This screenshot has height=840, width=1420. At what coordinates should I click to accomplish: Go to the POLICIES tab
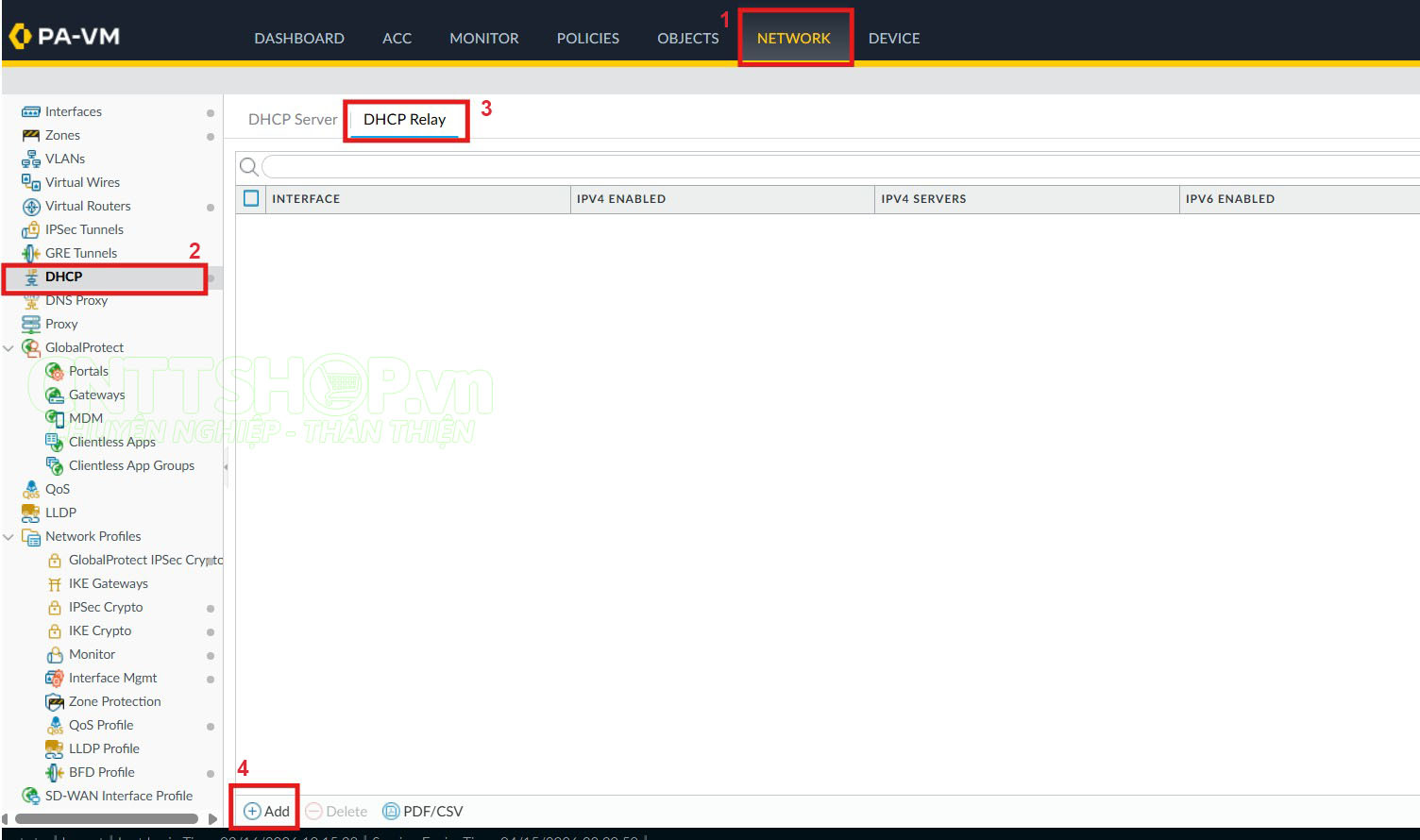[x=588, y=38]
